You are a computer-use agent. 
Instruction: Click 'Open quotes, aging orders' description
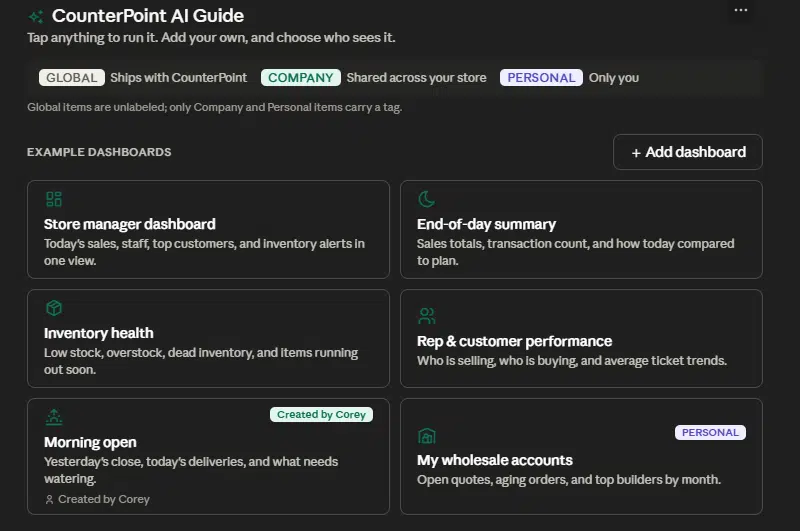pos(569,479)
